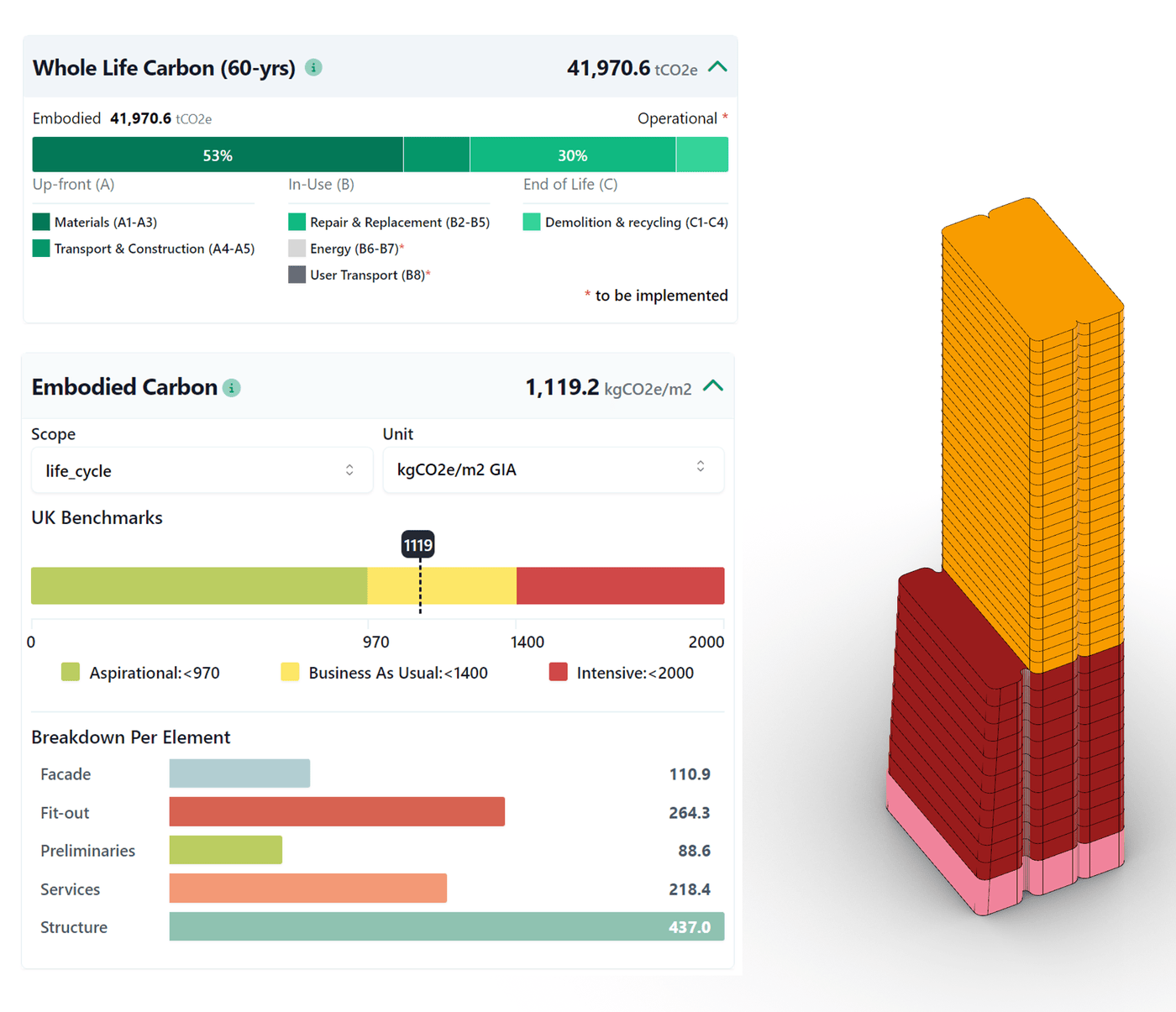Click the info icon beside Embodied Carbon

pos(232,388)
